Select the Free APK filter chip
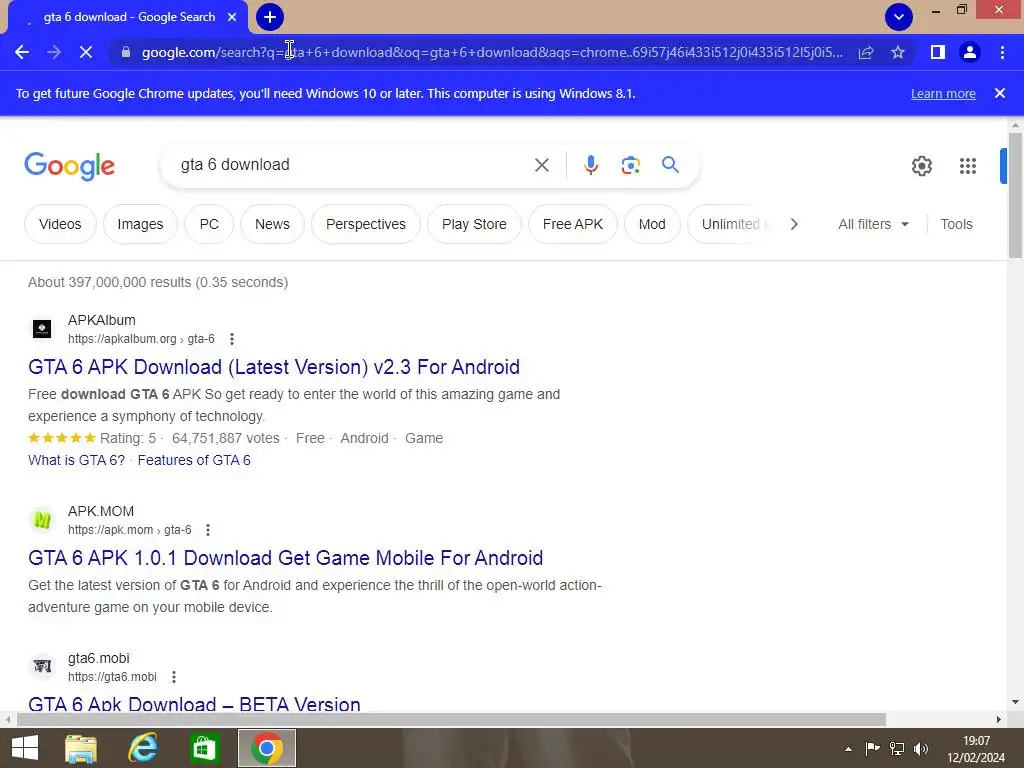Image resolution: width=1024 pixels, height=768 pixels. [573, 224]
